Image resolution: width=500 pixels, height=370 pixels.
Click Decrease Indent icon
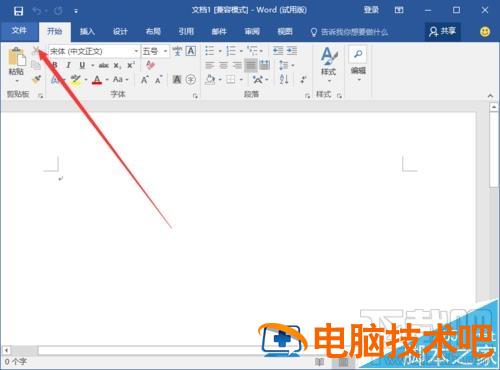click(x=278, y=51)
